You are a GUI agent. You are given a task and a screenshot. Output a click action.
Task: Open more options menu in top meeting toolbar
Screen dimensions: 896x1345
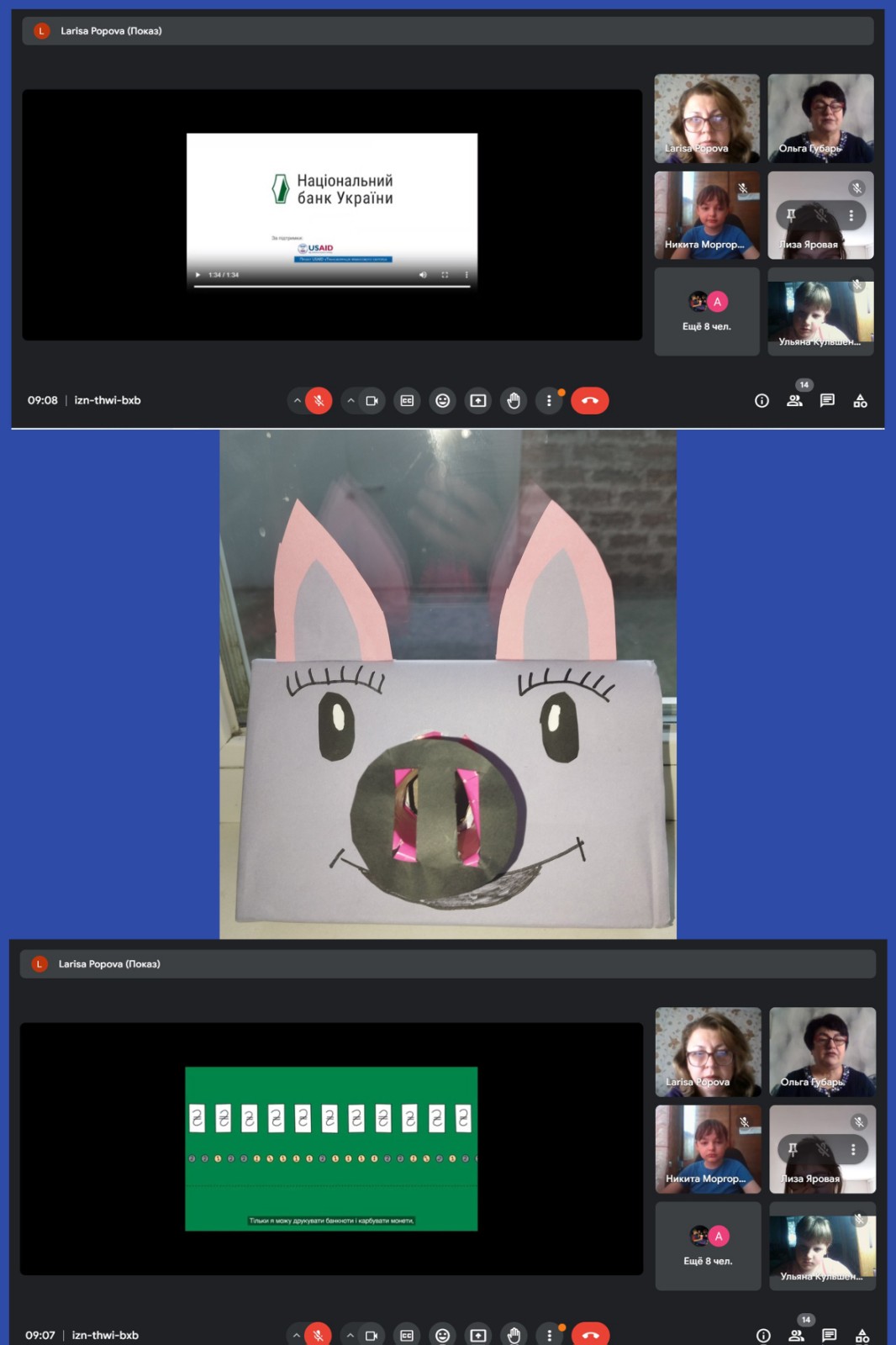tap(549, 401)
